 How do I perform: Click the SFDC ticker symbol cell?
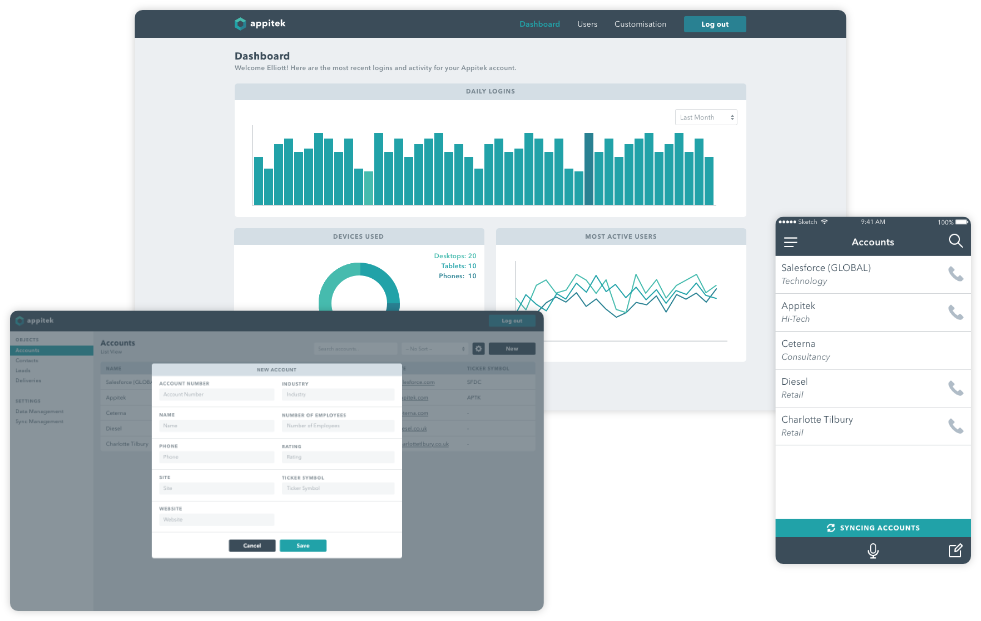[474, 382]
